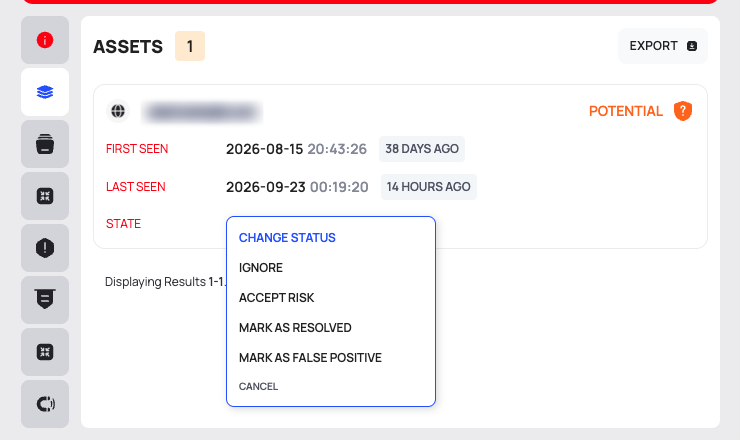Click the circular refresh sidebar icon
Image resolution: width=740 pixels, height=440 pixels.
pyautogui.click(x=45, y=404)
